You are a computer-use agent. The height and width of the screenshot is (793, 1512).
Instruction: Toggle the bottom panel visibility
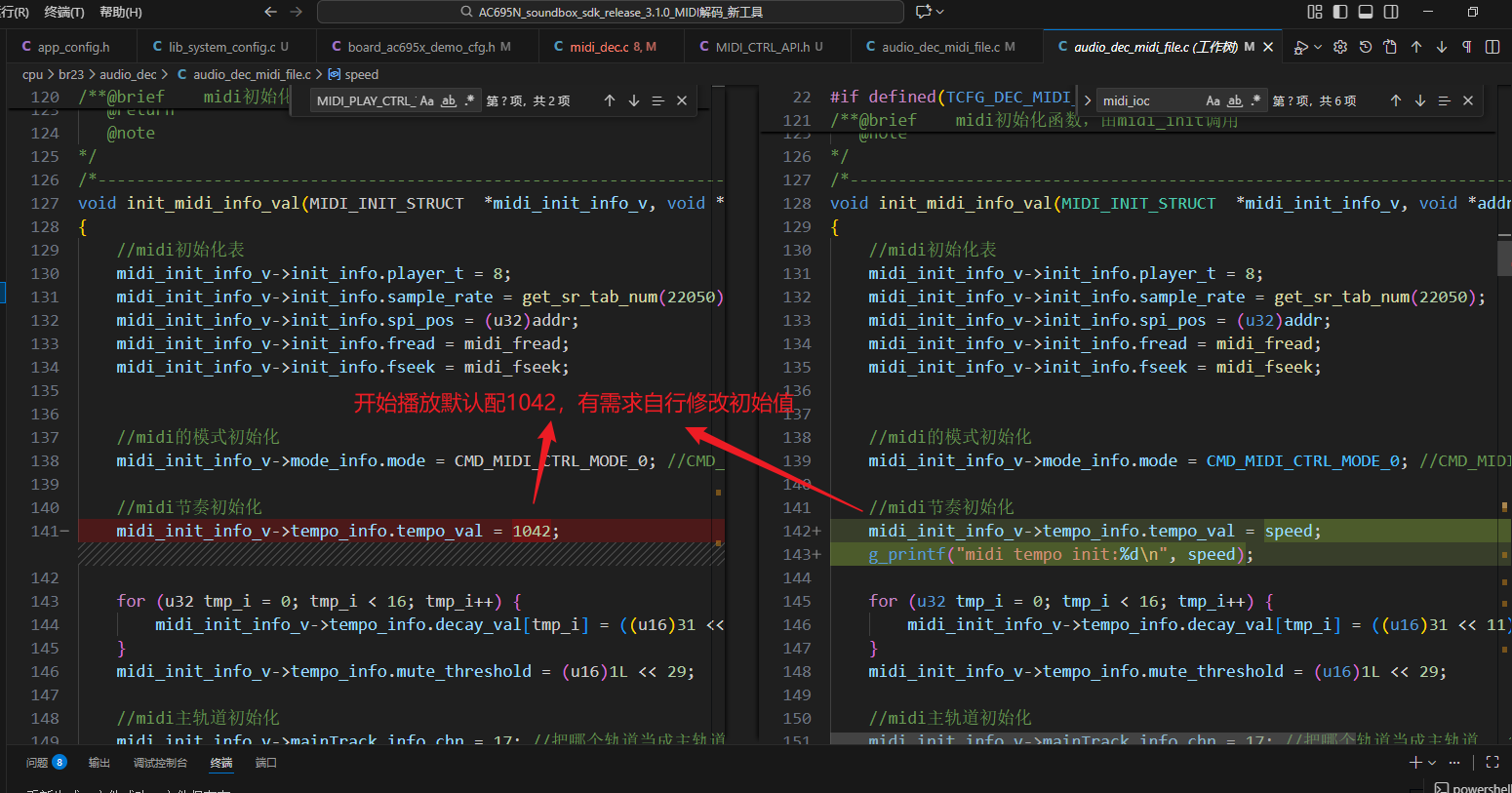(x=1366, y=12)
